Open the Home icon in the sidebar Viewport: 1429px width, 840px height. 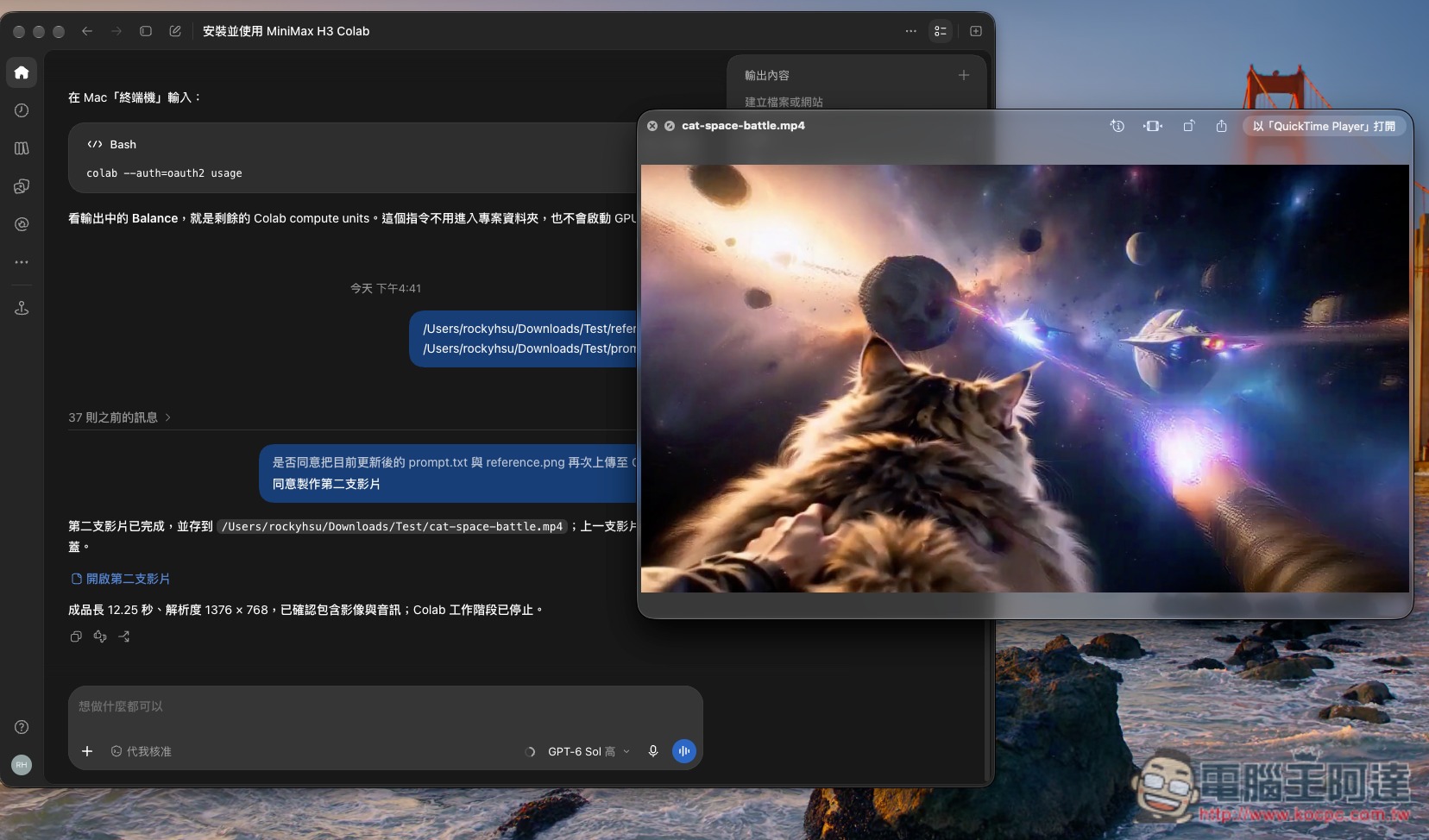22,72
